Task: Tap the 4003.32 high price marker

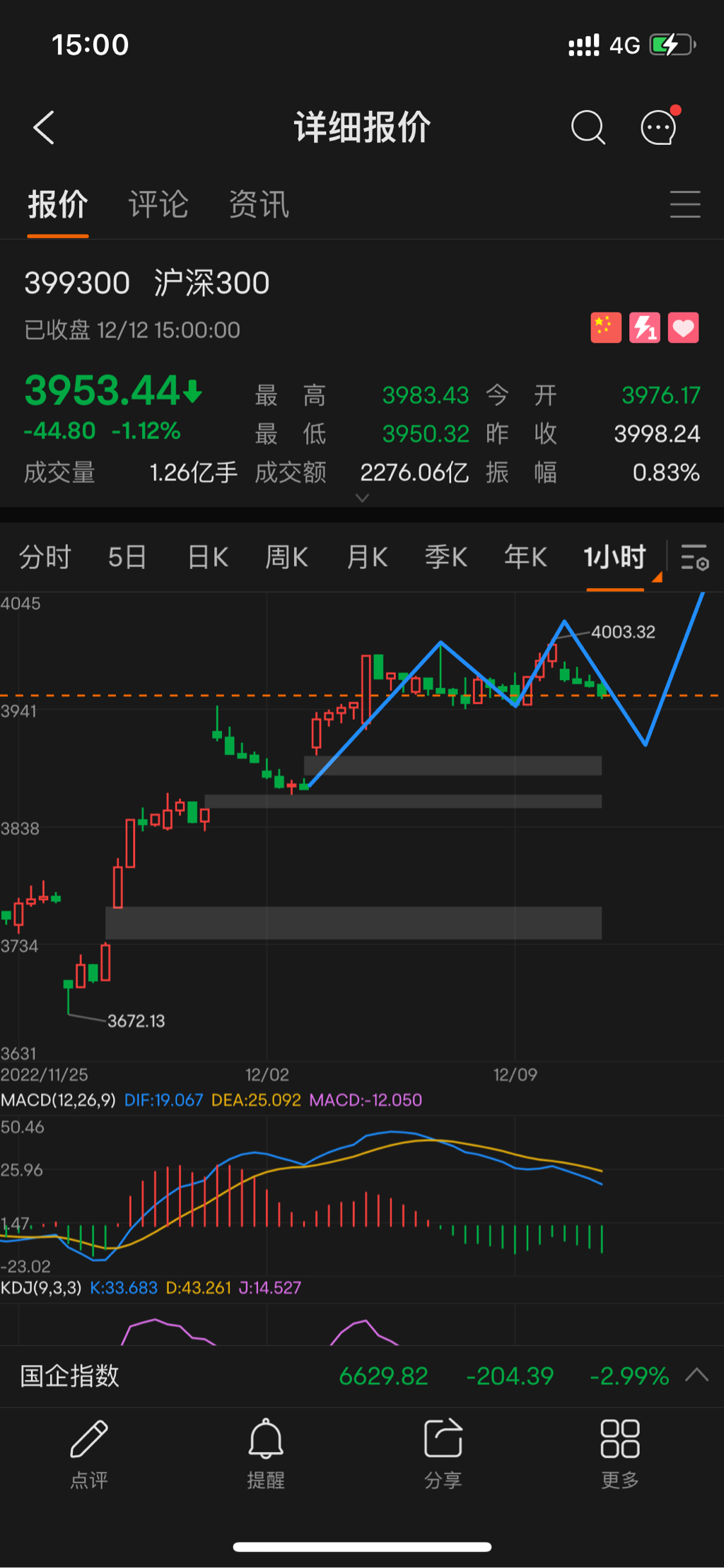Action: click(x=623, y=632)
